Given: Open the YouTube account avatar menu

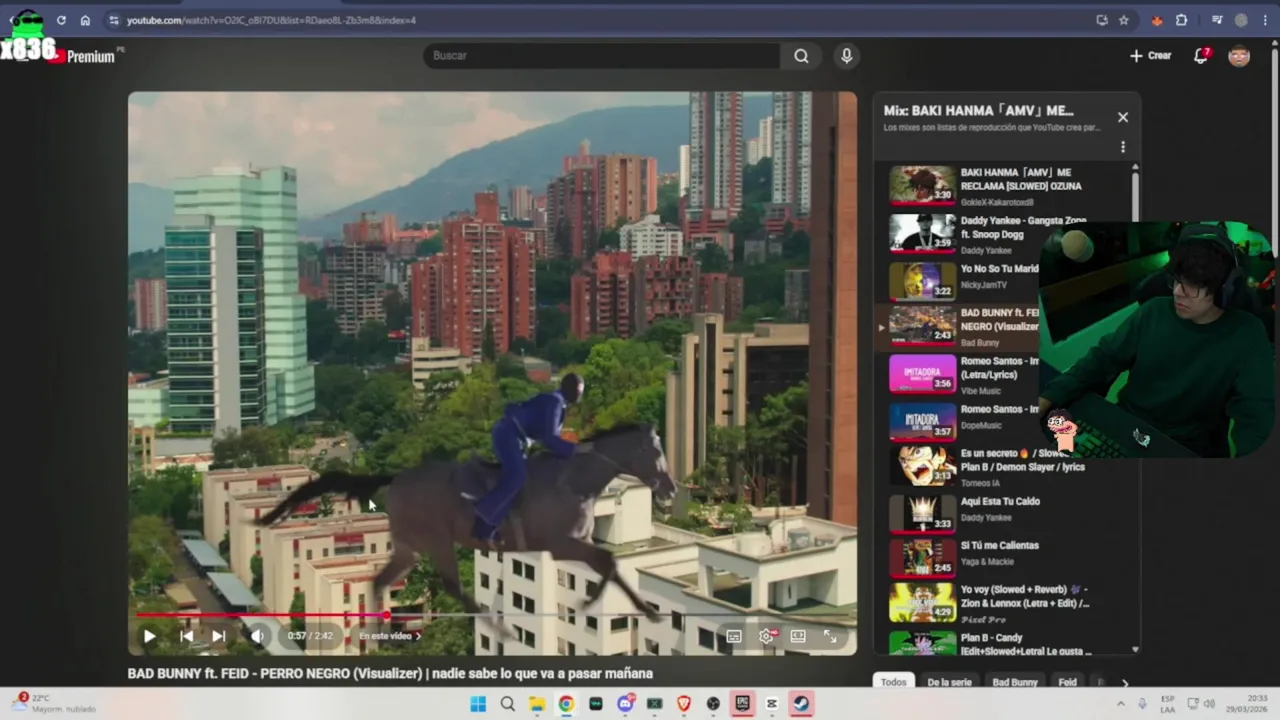Looking at the screenshot, I should point(1239,56).
